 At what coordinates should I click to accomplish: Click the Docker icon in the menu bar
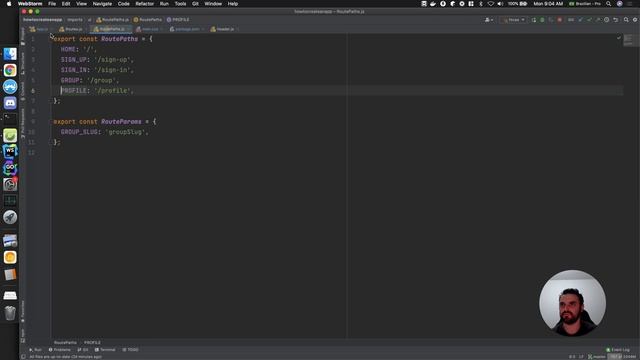coord(433,4)
